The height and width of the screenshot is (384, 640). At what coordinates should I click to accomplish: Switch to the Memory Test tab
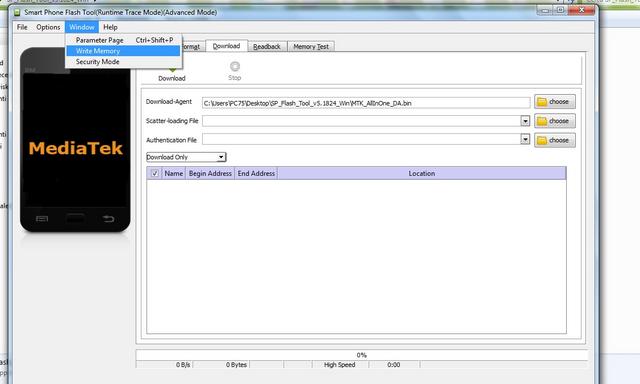tap(311, 47)
